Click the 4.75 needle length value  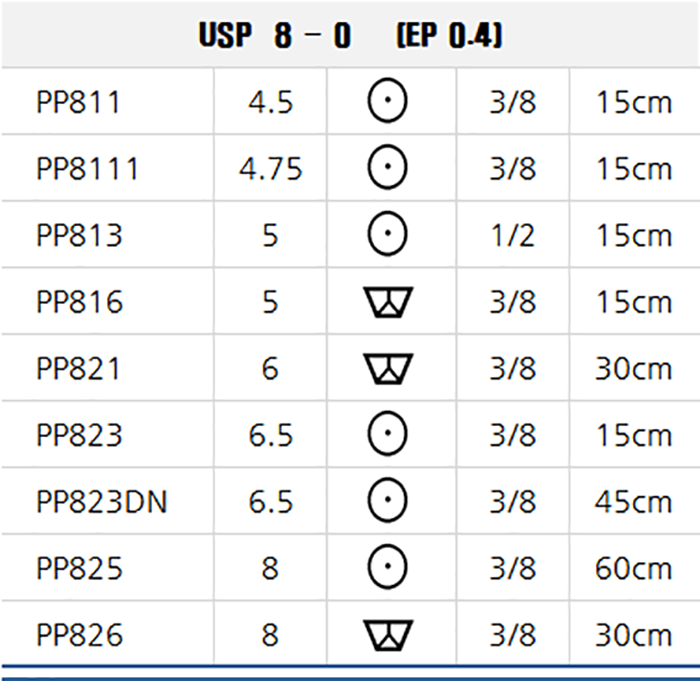tap(271, 169)
